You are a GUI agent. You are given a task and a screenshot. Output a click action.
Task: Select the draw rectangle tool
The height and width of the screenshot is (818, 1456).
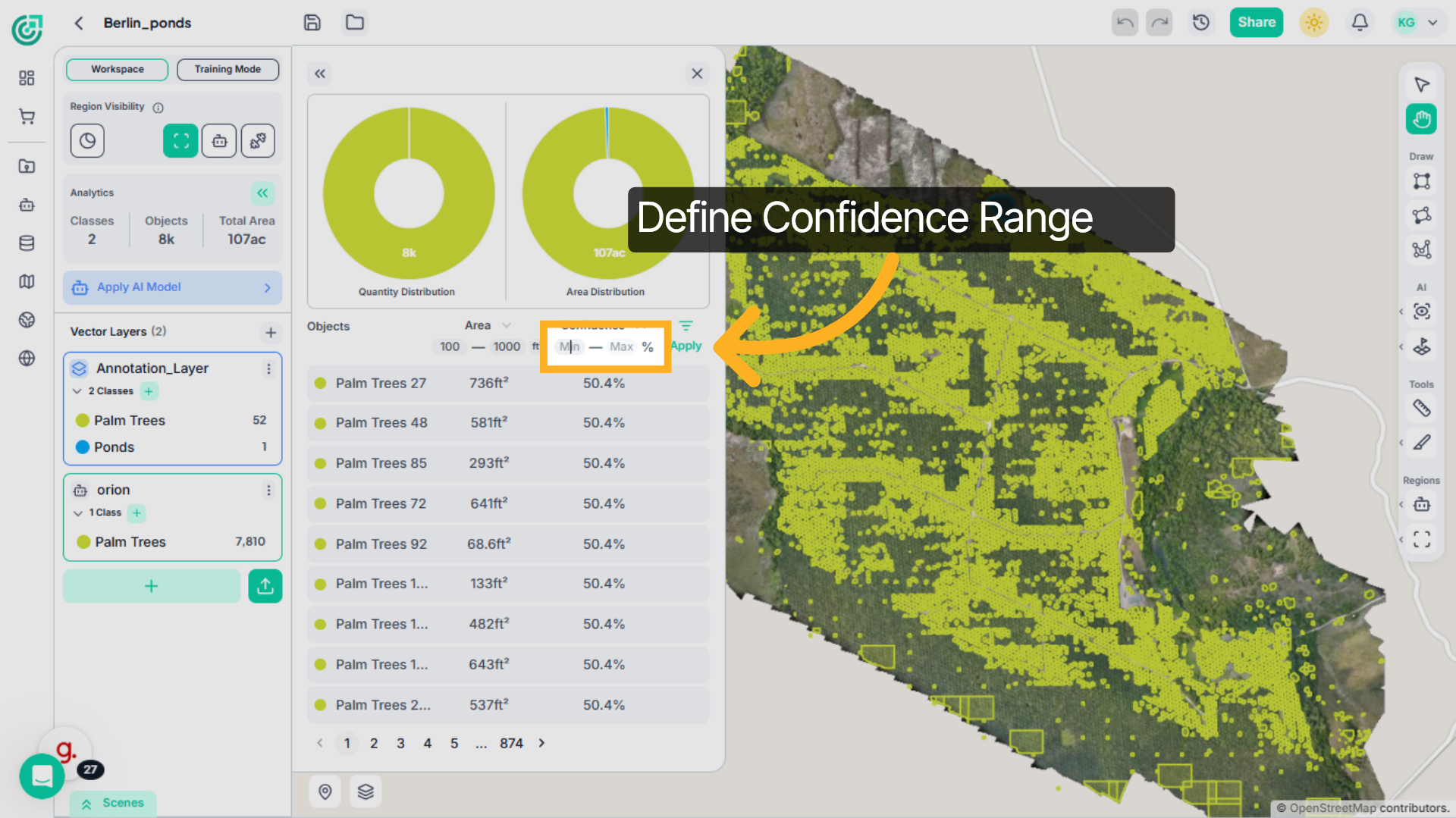click(x=1421, y=181)
